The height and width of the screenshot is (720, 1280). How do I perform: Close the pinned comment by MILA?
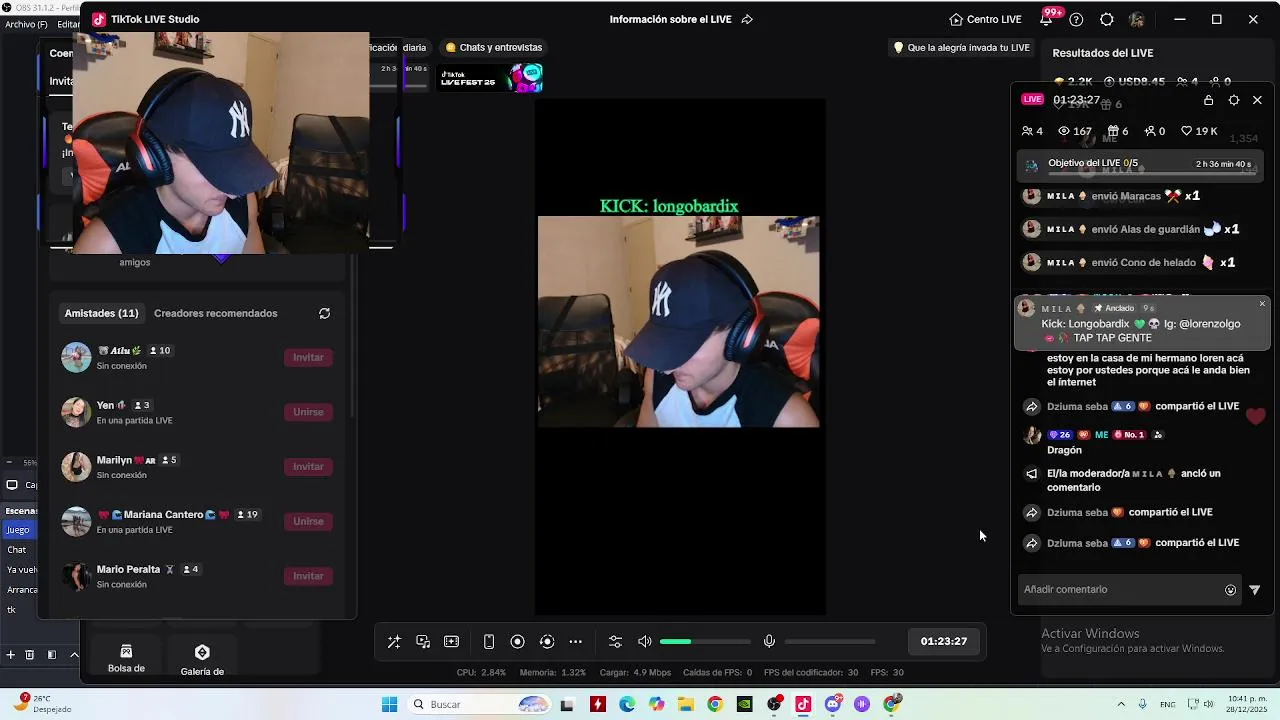(x=1262, y=304)
